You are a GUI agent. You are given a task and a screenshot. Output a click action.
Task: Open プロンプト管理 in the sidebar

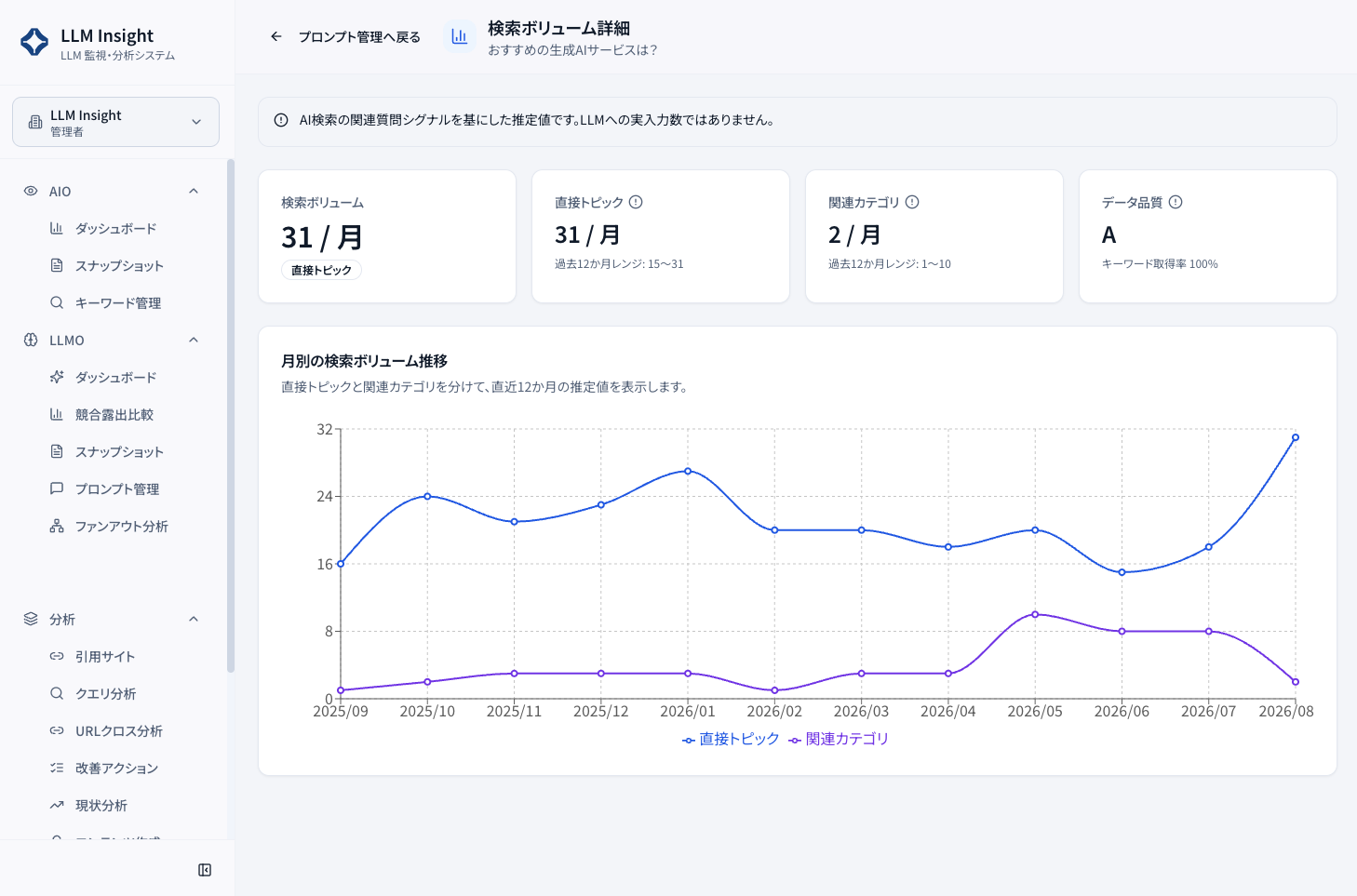[117, 488]
